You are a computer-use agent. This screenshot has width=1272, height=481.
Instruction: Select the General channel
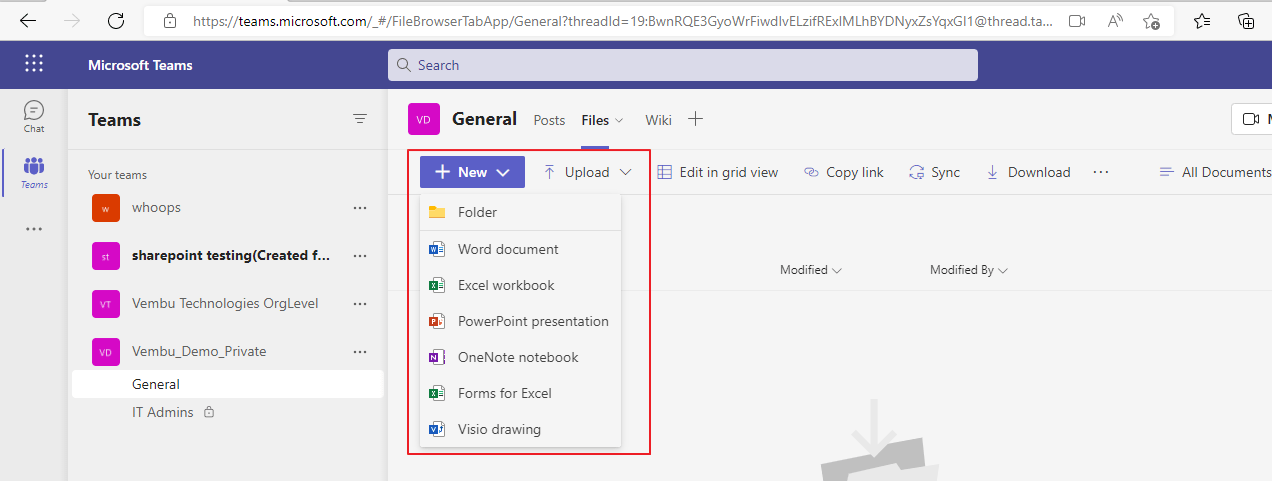[x=227, y=384]
